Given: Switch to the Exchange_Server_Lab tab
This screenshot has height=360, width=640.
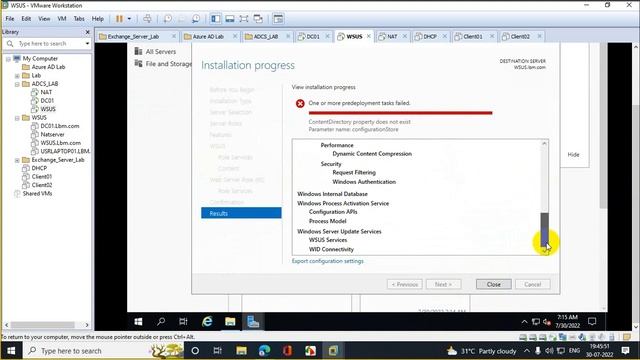Looking at the screenshot, I should [x=133, y=36].
